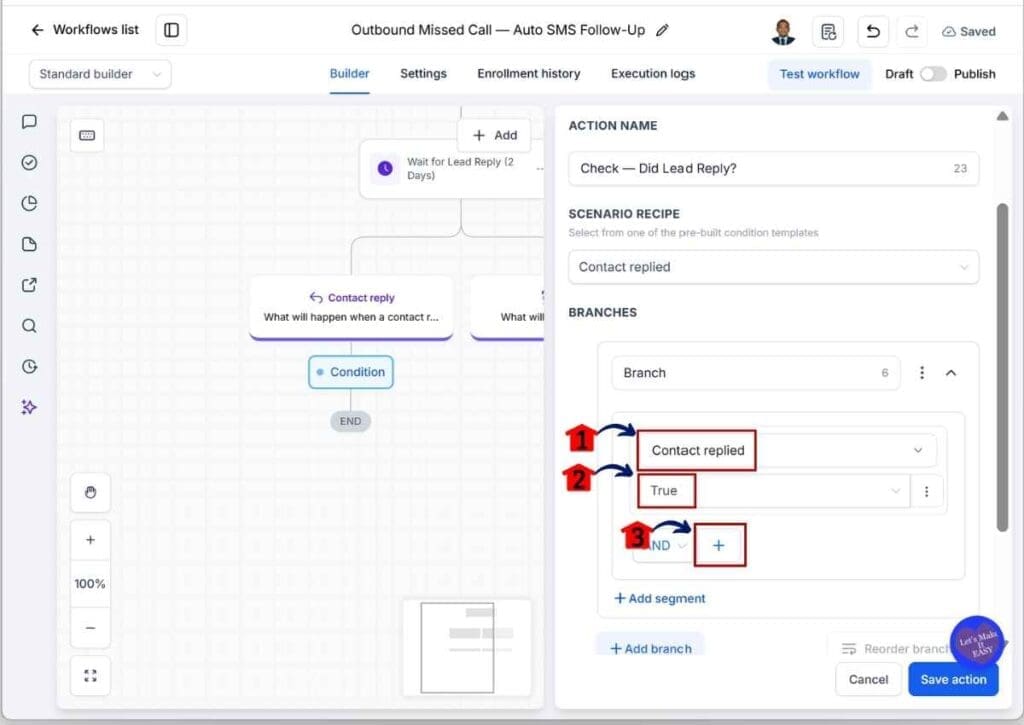Open the Enrollment history tab
The width and height of the screenshot is (1024, 725).
(x=528, y=74)
